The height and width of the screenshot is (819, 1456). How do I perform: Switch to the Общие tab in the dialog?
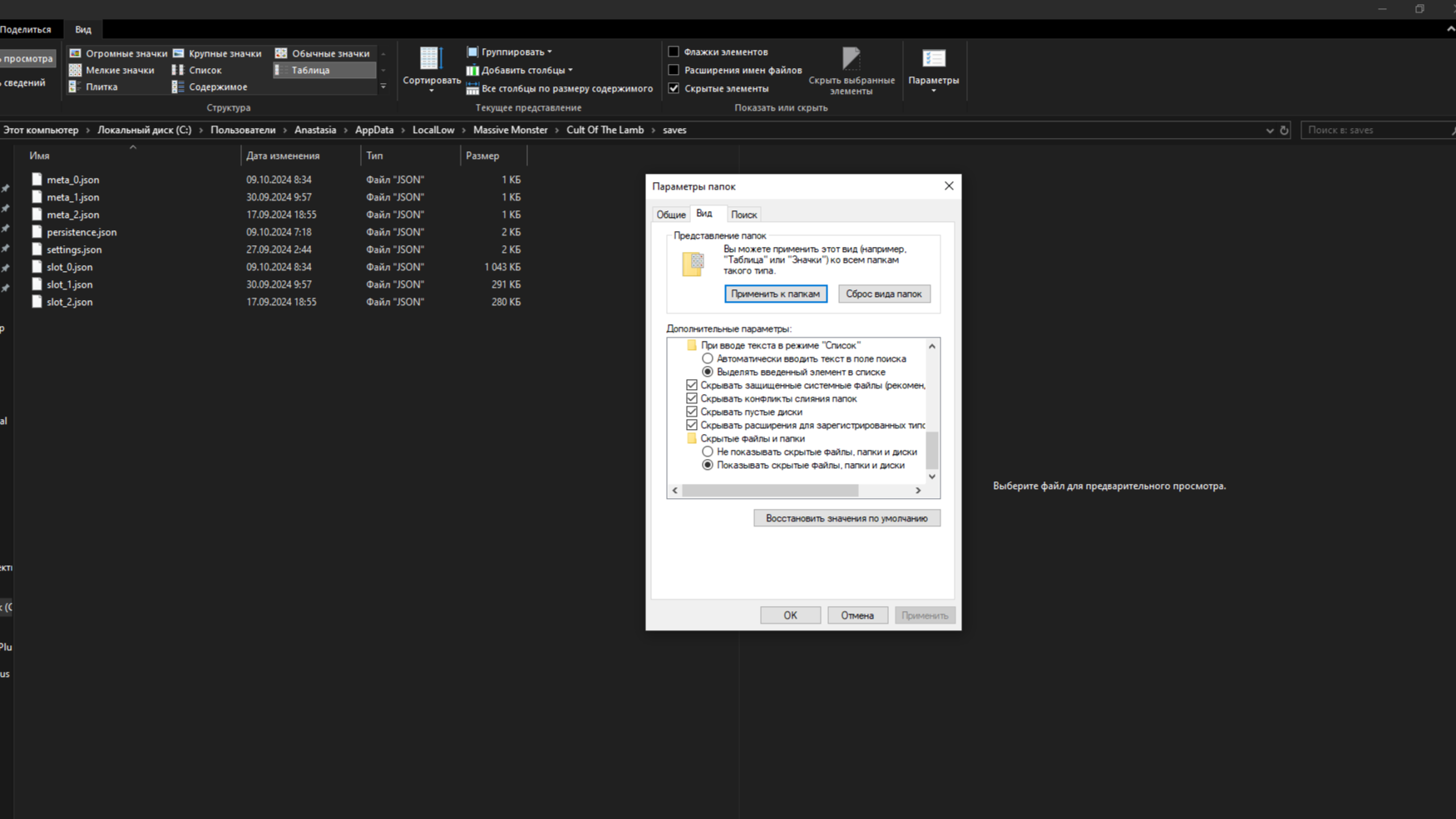click(671, 215)
